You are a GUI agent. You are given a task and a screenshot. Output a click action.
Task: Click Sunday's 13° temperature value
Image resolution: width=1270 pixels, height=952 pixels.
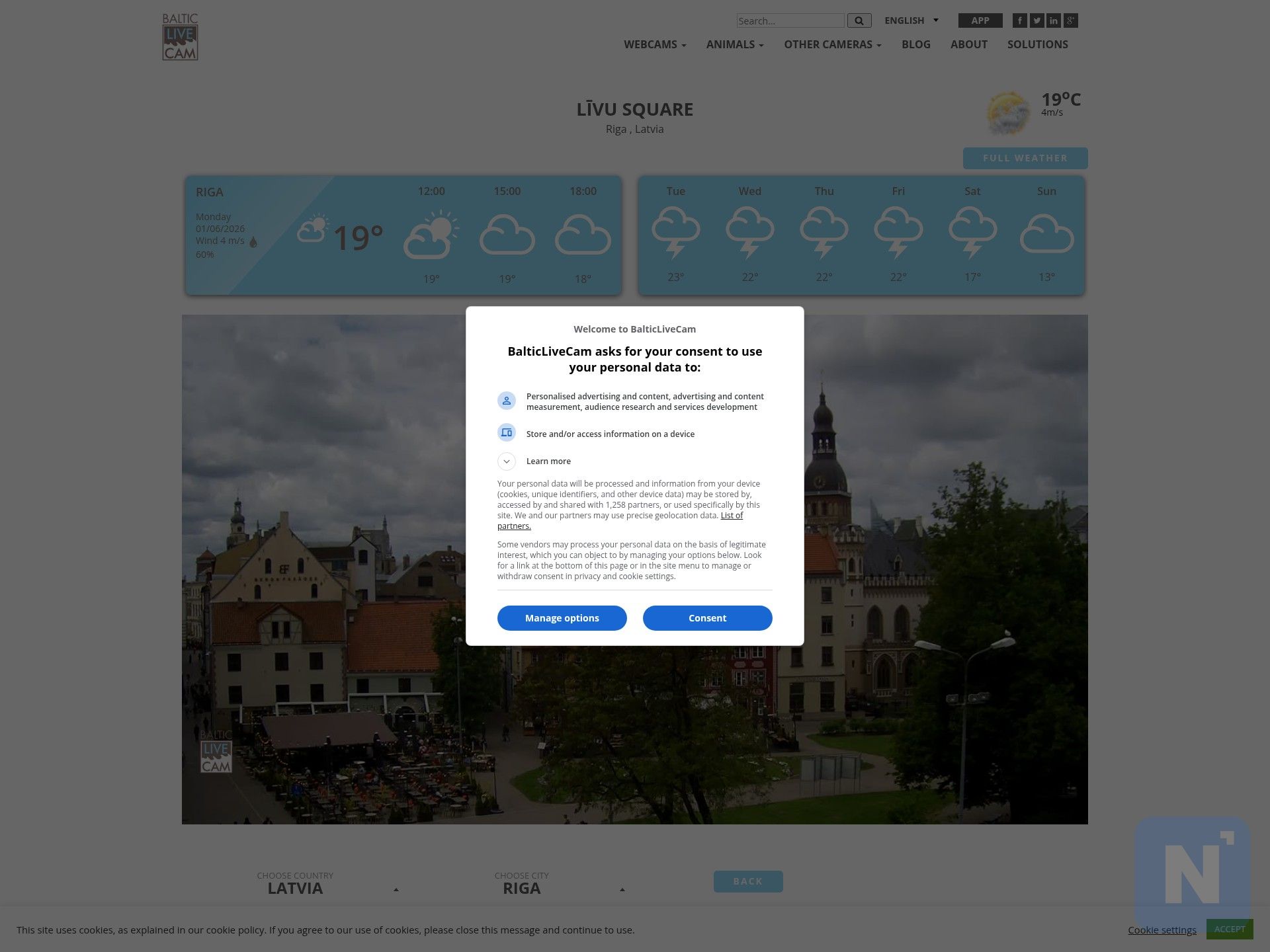(x=1046, y=277)
